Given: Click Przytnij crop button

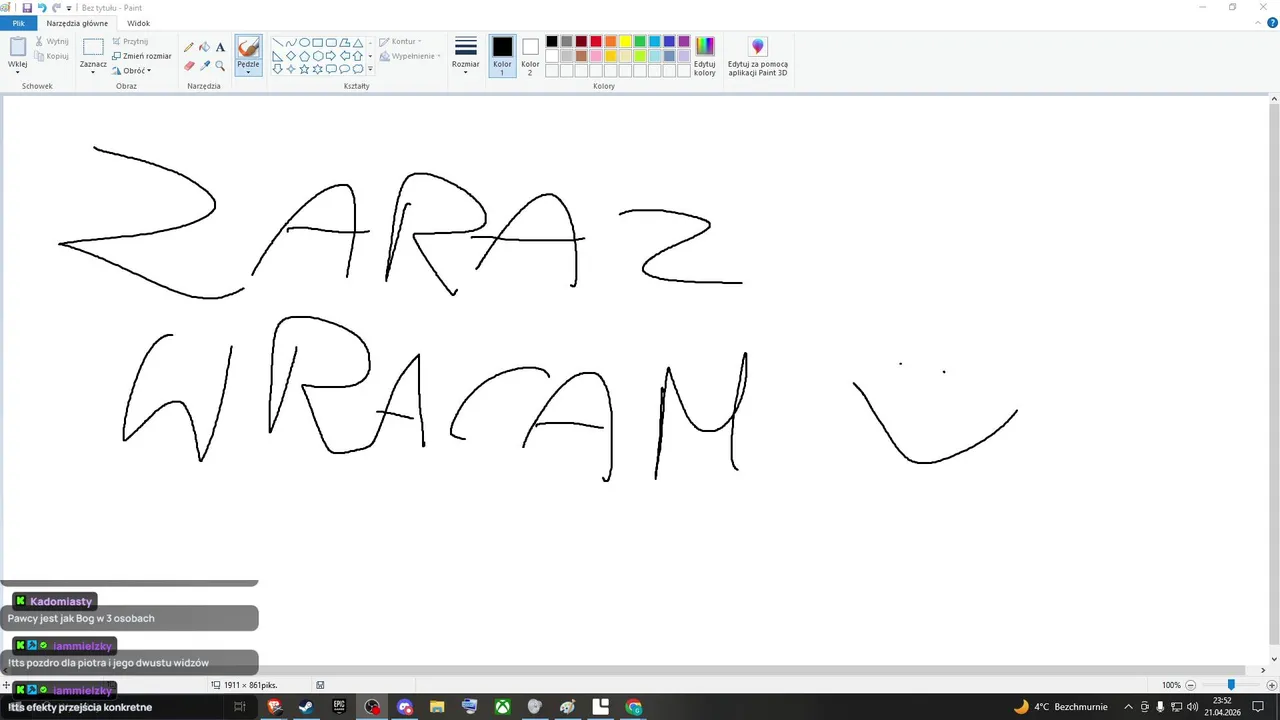Looking at the screenshot, I should tap(130, 41).
